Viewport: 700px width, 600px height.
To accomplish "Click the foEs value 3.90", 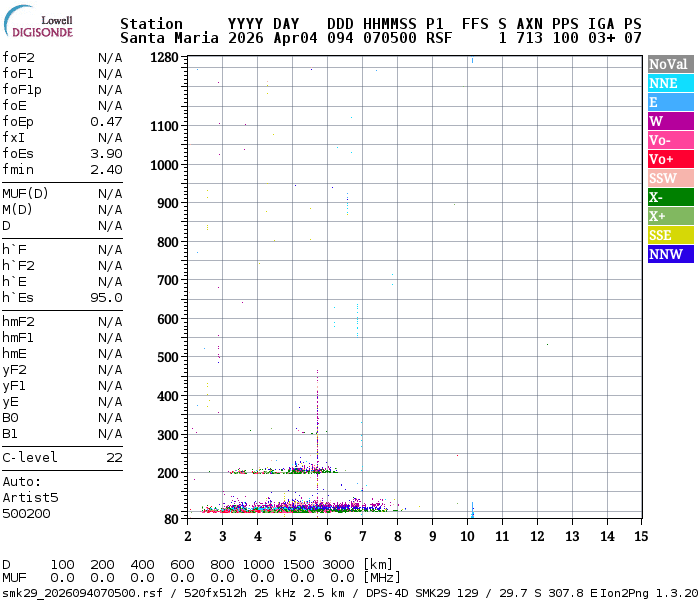I will pos(106,153).
